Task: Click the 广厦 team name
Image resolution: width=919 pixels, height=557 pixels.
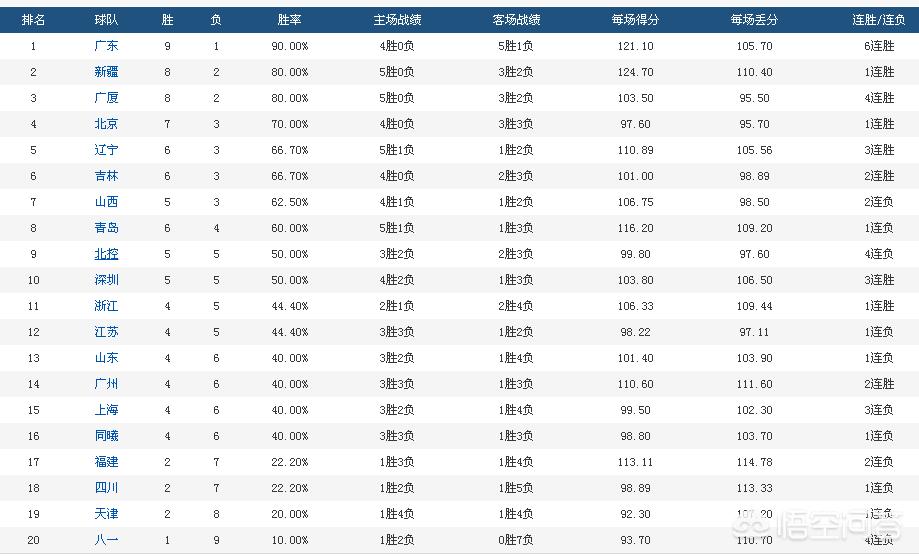Action: pyautogui.click(x=107, y=98)
